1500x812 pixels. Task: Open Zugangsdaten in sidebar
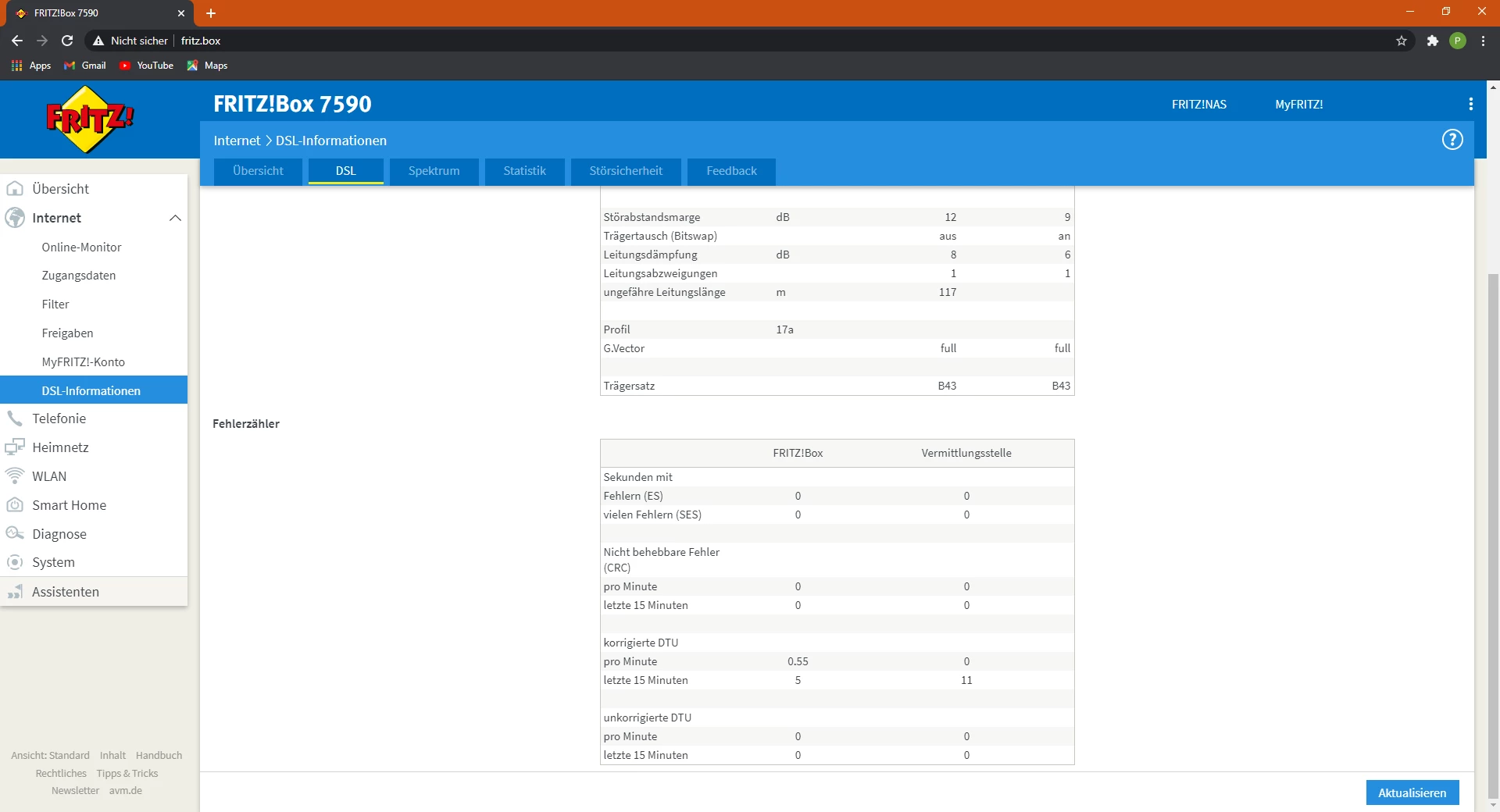[x=79, y=276]
